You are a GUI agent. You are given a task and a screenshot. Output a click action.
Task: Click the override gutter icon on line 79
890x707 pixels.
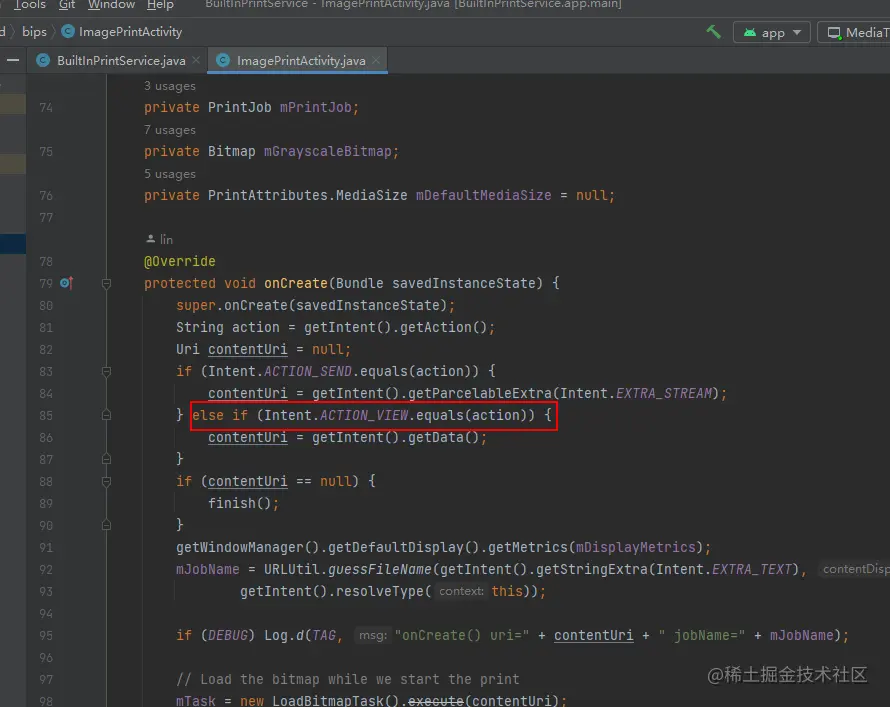[66, 283]
